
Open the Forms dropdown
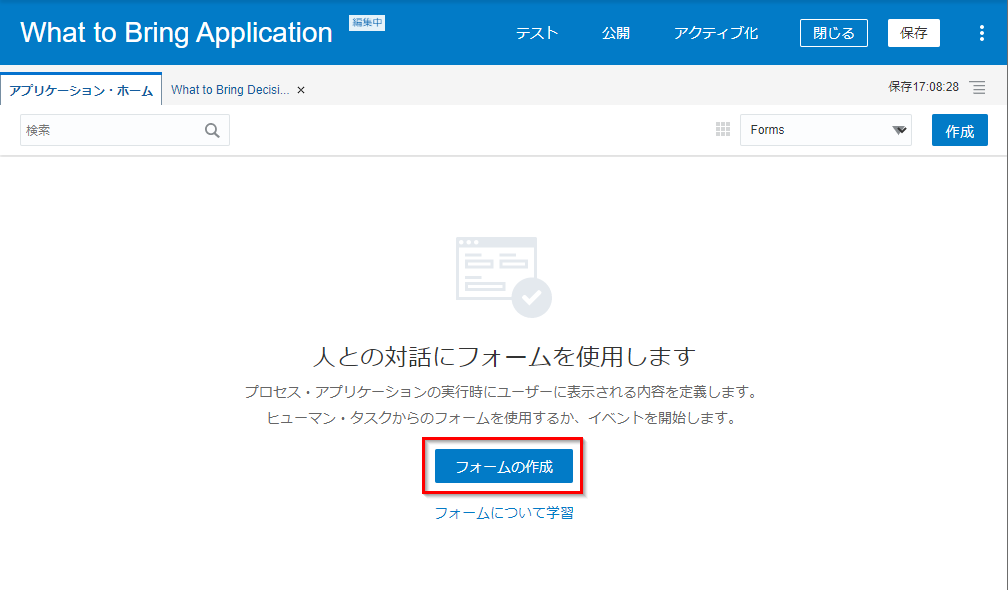point(825,130)
